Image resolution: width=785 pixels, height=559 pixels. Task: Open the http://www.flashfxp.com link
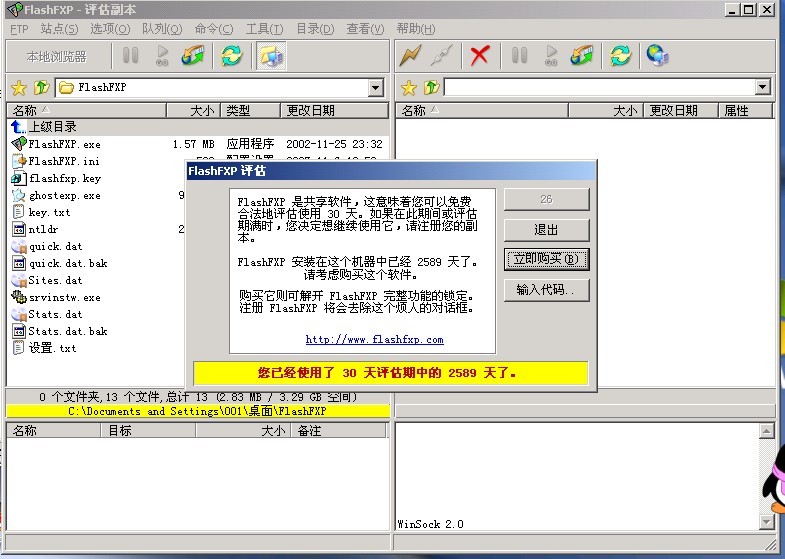(x=374, y=339)
